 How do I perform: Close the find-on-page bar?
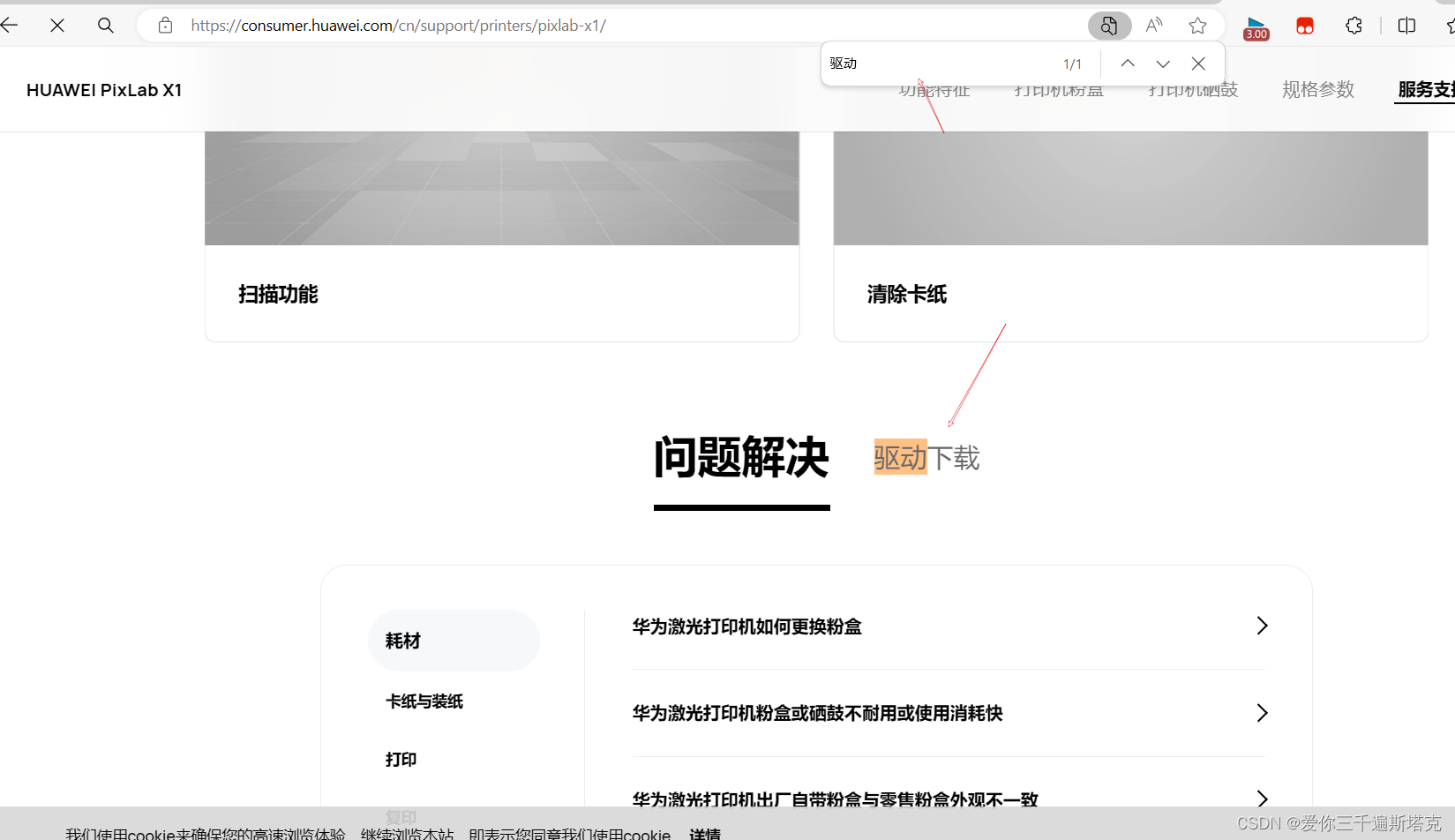coord(1198,64)
